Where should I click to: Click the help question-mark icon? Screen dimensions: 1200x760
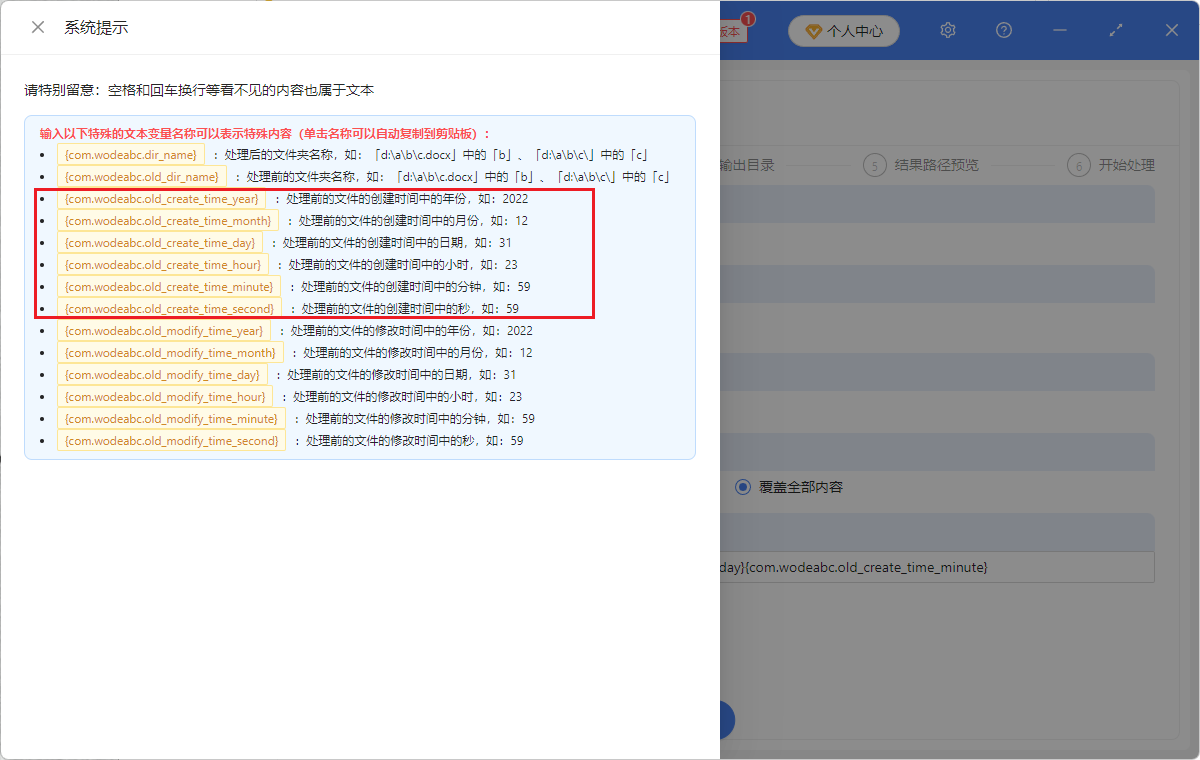1003,30
